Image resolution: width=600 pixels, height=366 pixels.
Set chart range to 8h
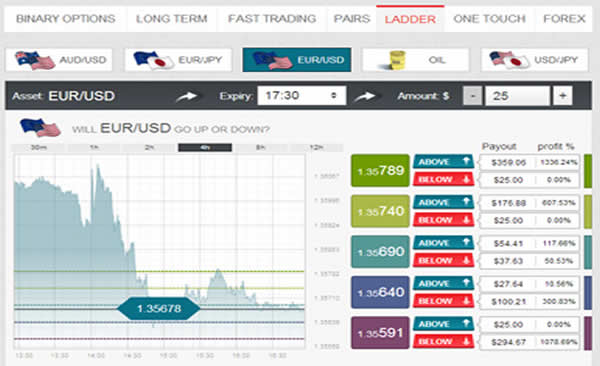[x=261, y=148]
